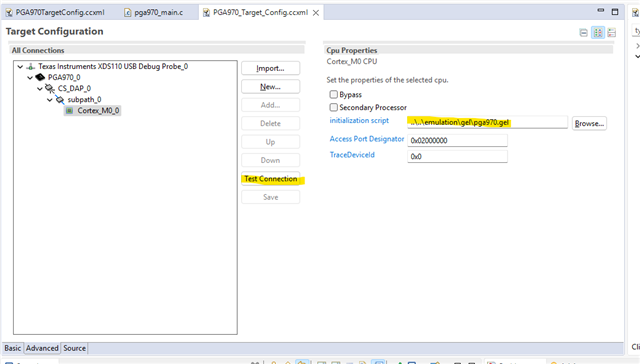Collapse the PGA970_0 tree node

[x=30, y=78]
